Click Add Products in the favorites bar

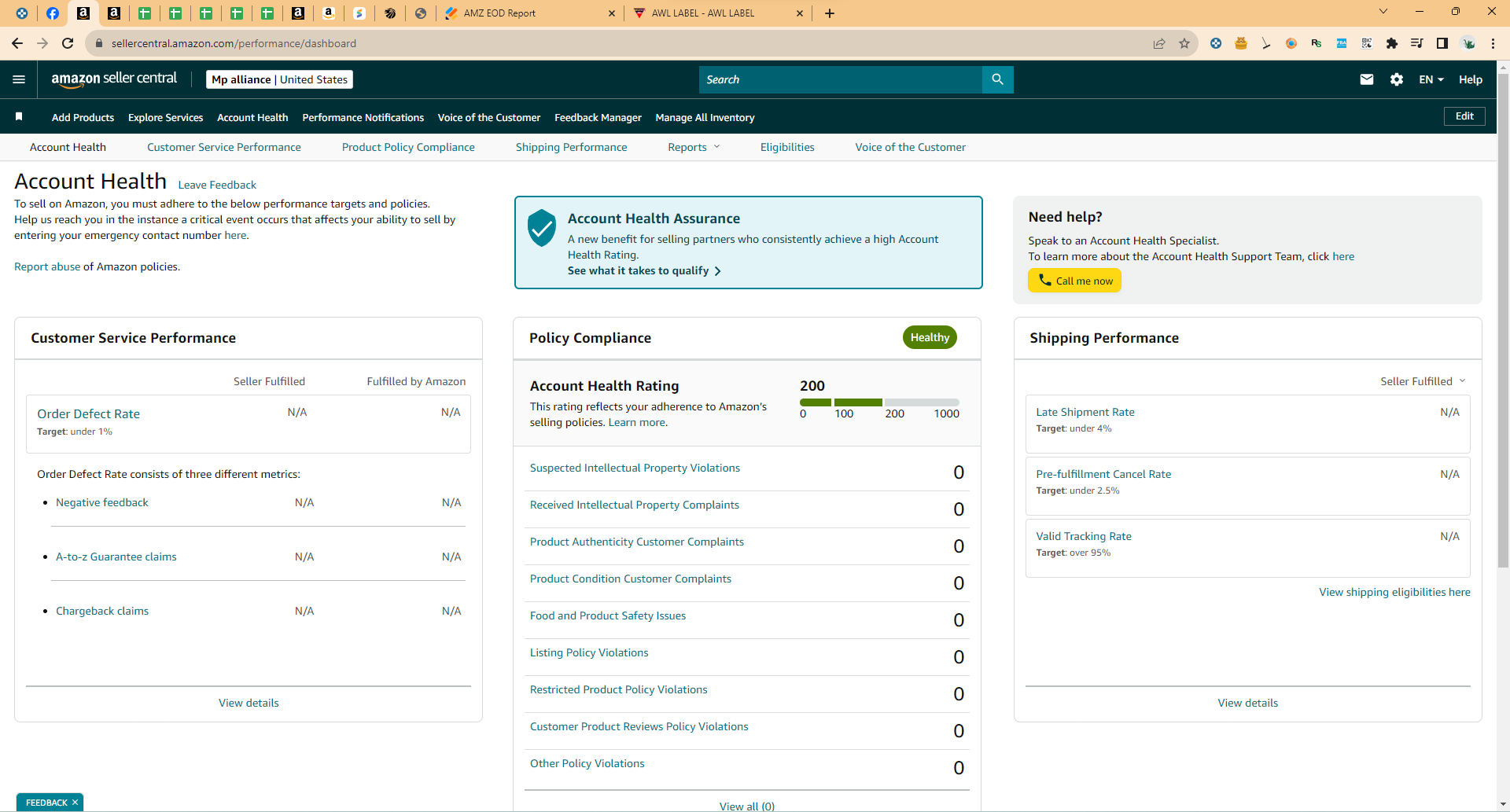tap(83, 117)
